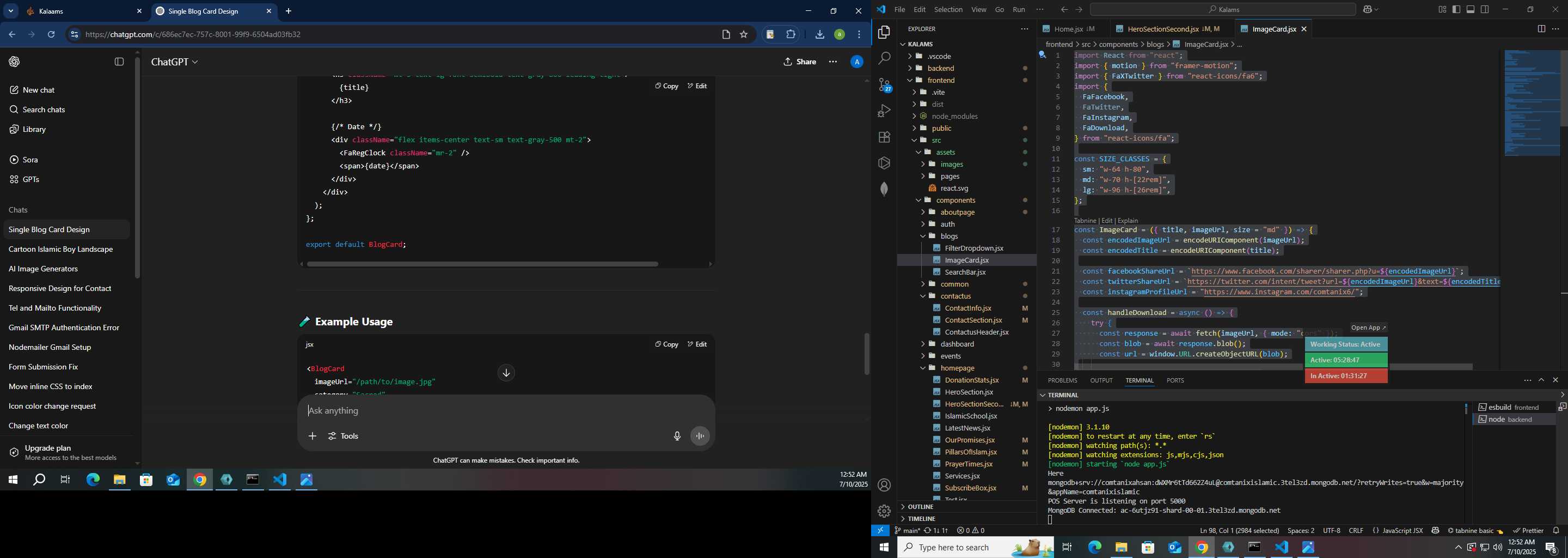Switch to Home.jsx editor tab

point(1074,29)
